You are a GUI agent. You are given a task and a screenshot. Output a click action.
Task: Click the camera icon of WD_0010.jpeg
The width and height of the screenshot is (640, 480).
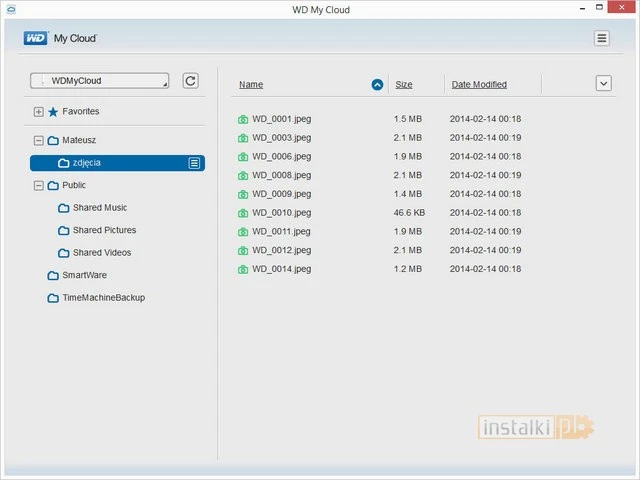click(243, 213)
